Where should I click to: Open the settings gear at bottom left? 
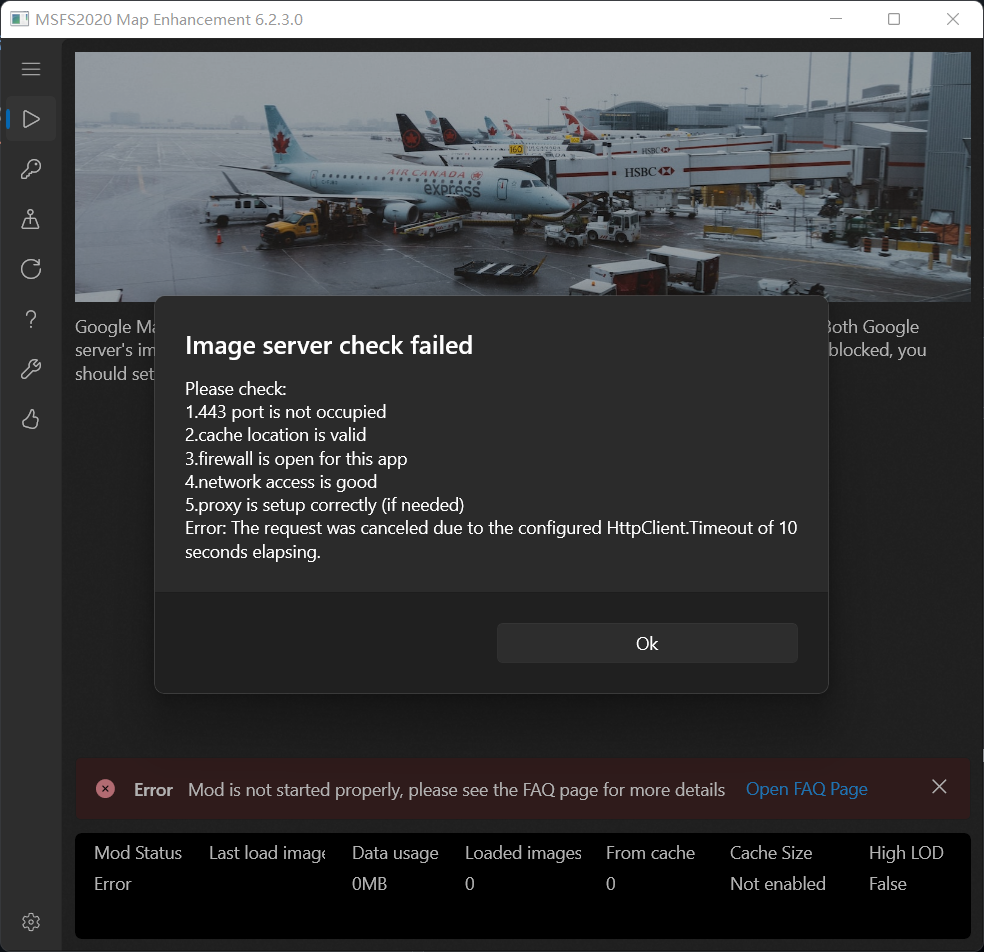30,921
